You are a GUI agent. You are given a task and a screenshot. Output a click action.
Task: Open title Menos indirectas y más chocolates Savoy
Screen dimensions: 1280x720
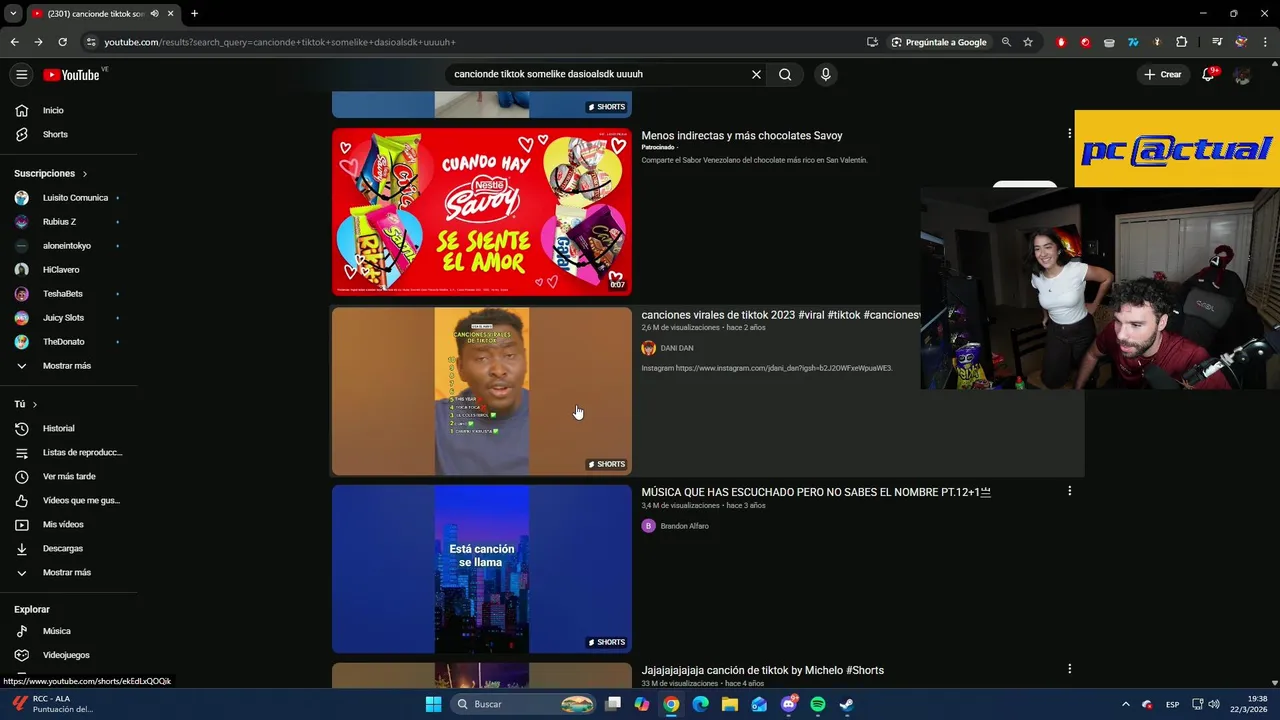click(x=742, y=136)
